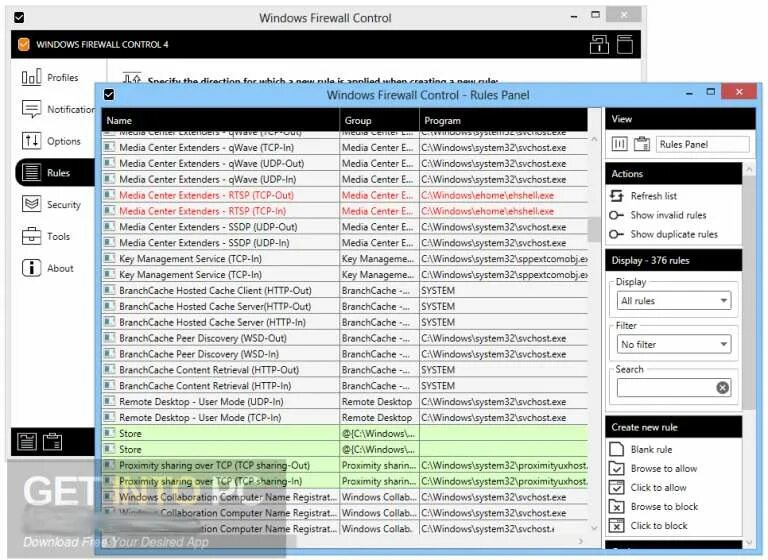Sort rules by Program column header
Screen dimensions: 768x560
click(504, 121)
